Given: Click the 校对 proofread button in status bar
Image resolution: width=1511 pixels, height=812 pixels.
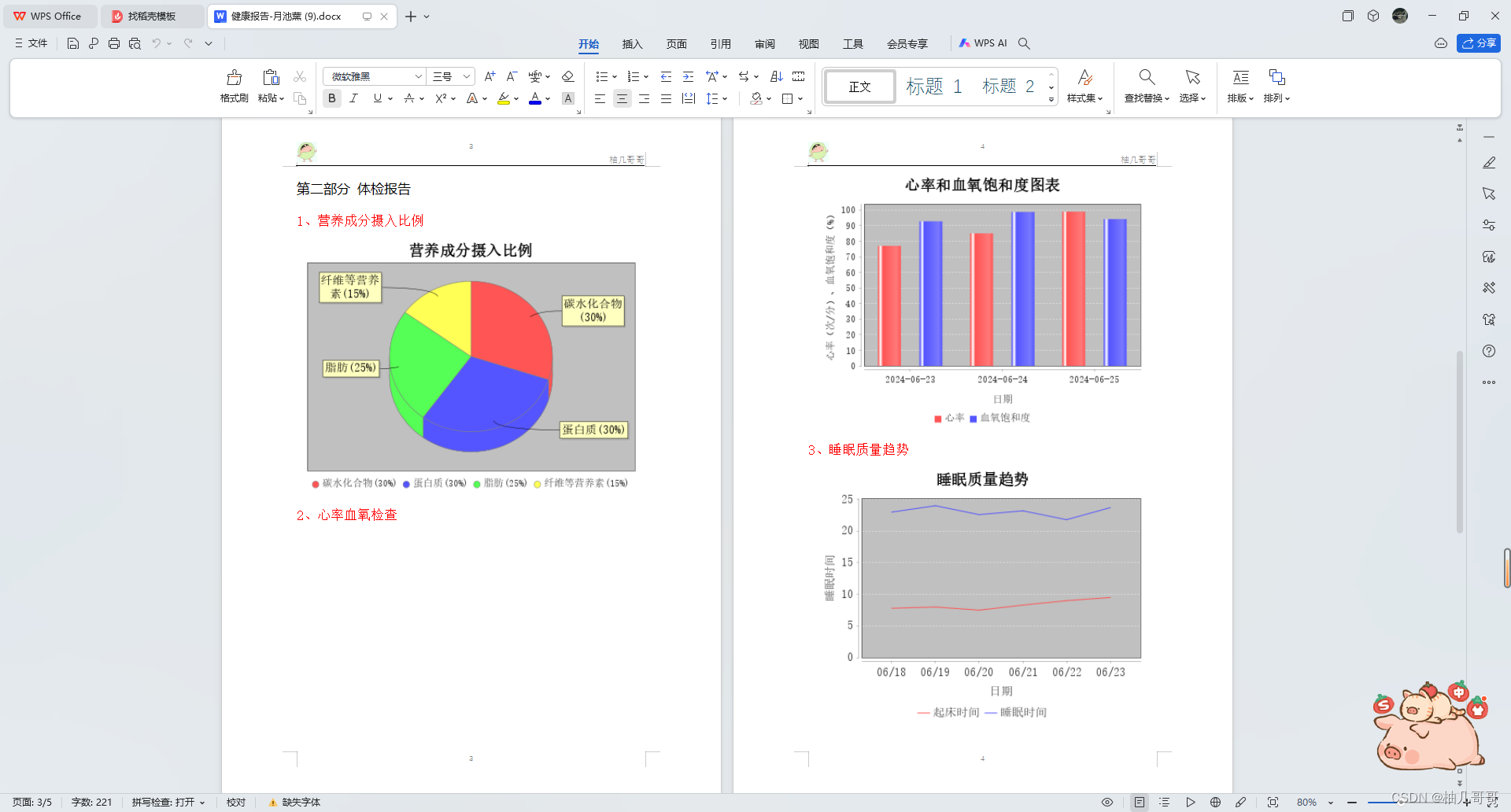Looking at the screenshot, I should [236, 802].
